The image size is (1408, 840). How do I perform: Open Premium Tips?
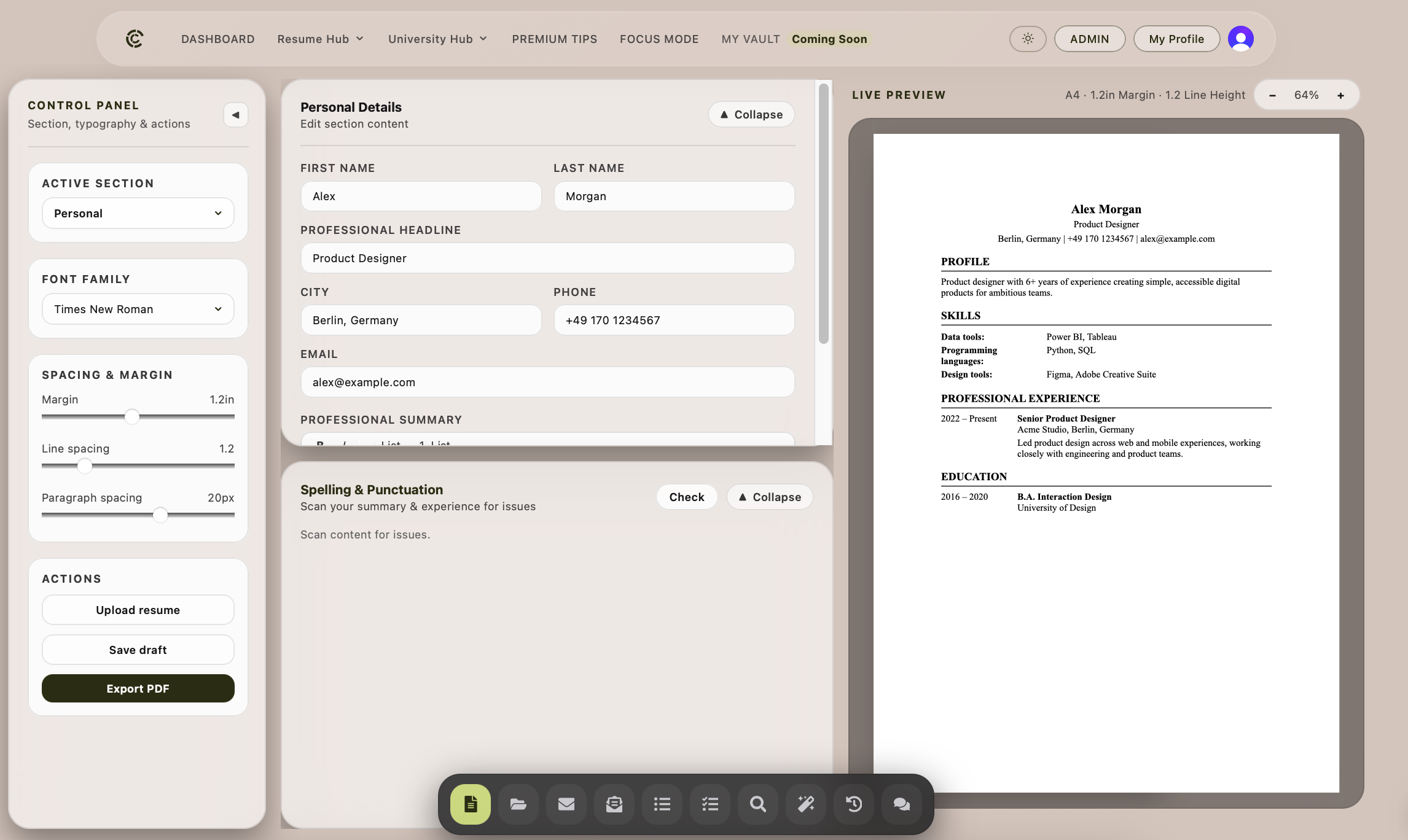[555, 39]
